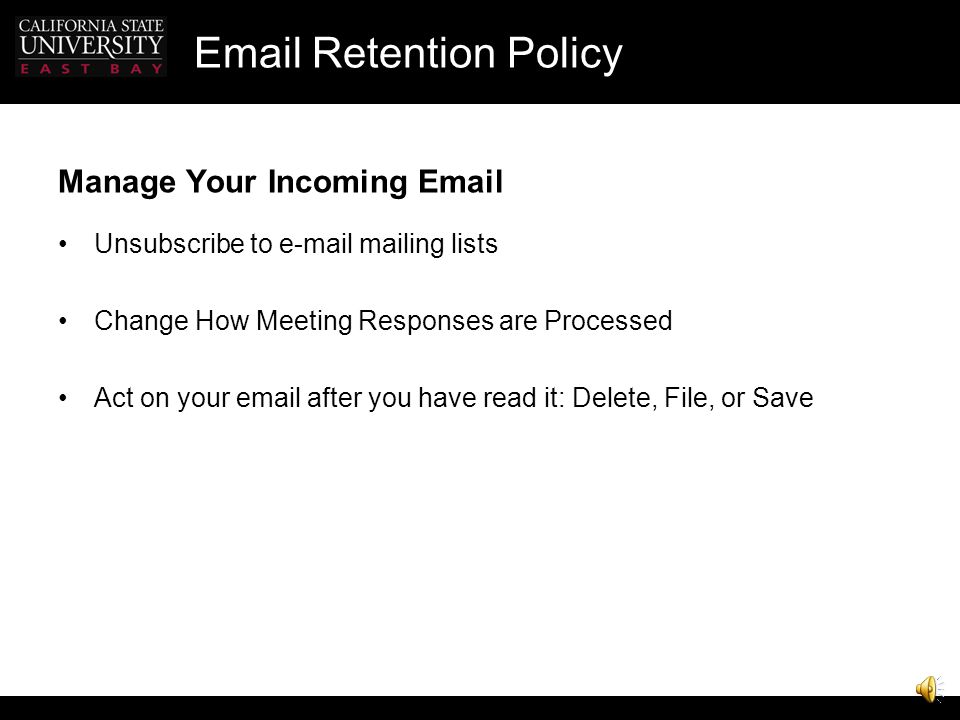960x720 pixels.
Task: Click the Email Retention Policy title
Action: [408, 53]
